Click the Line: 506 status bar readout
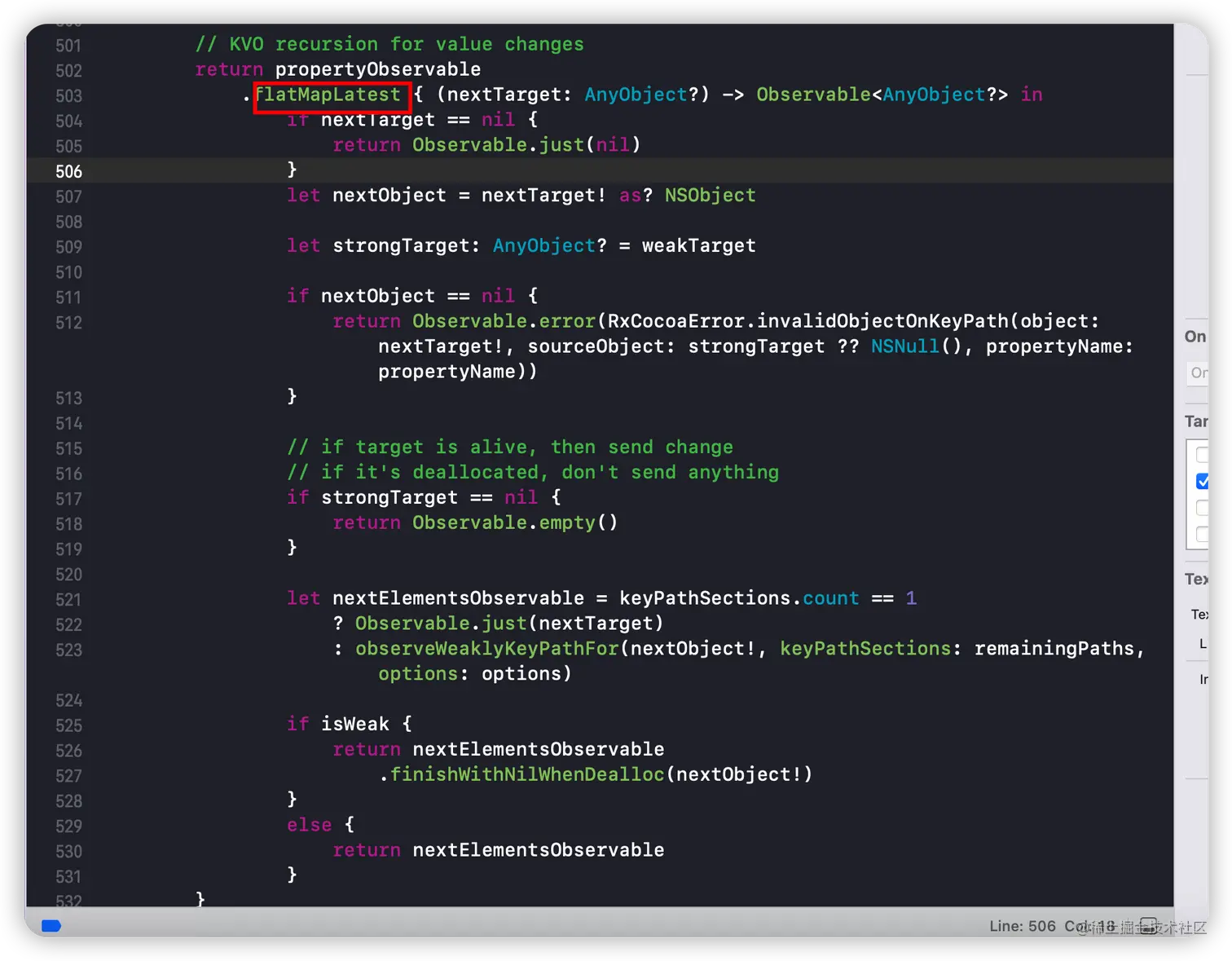Viewport: 1232px width, 961px height. (1022, 926)
